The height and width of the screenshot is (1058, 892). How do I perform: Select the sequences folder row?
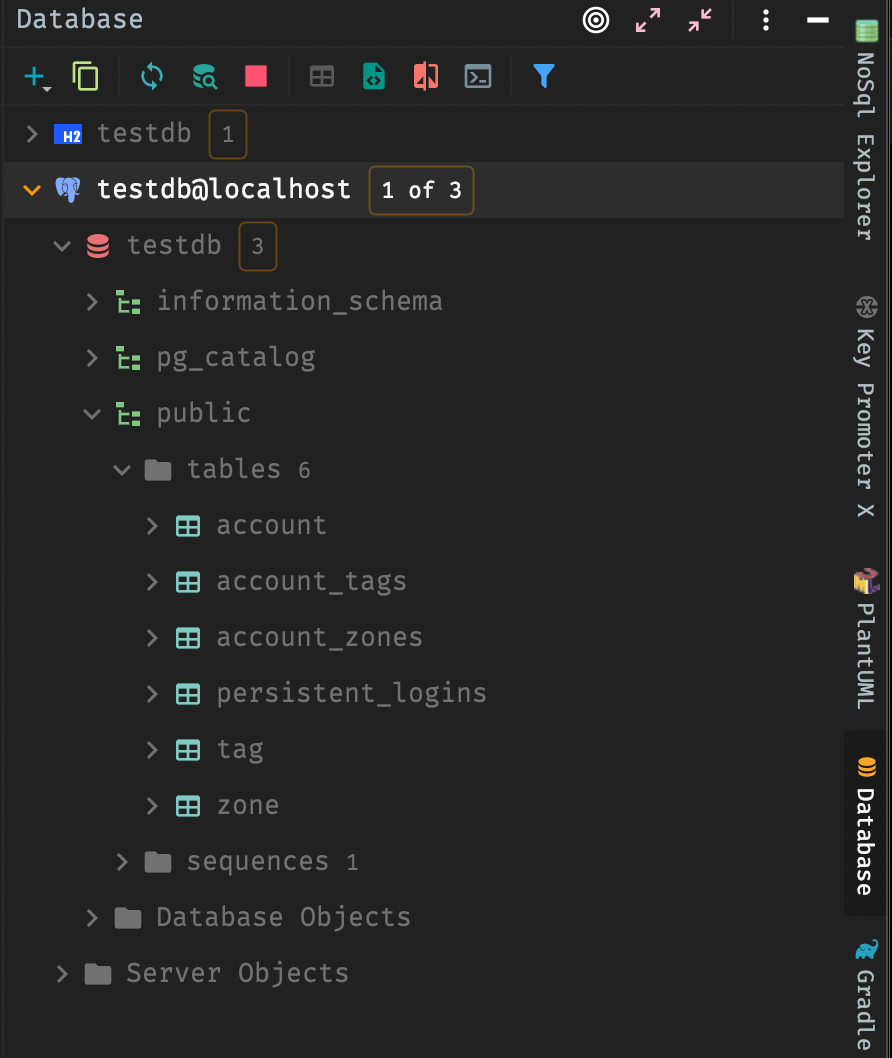click(x=424, y=862)
